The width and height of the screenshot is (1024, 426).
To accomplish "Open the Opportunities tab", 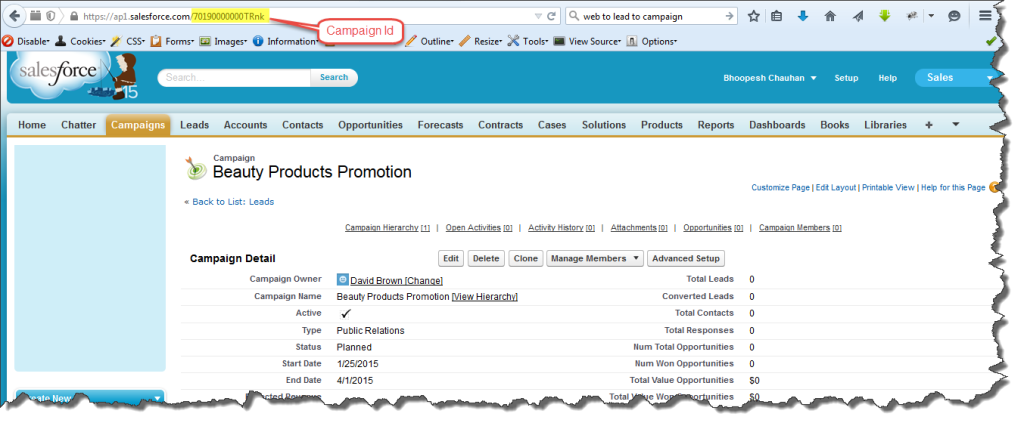I will (370, 125).
